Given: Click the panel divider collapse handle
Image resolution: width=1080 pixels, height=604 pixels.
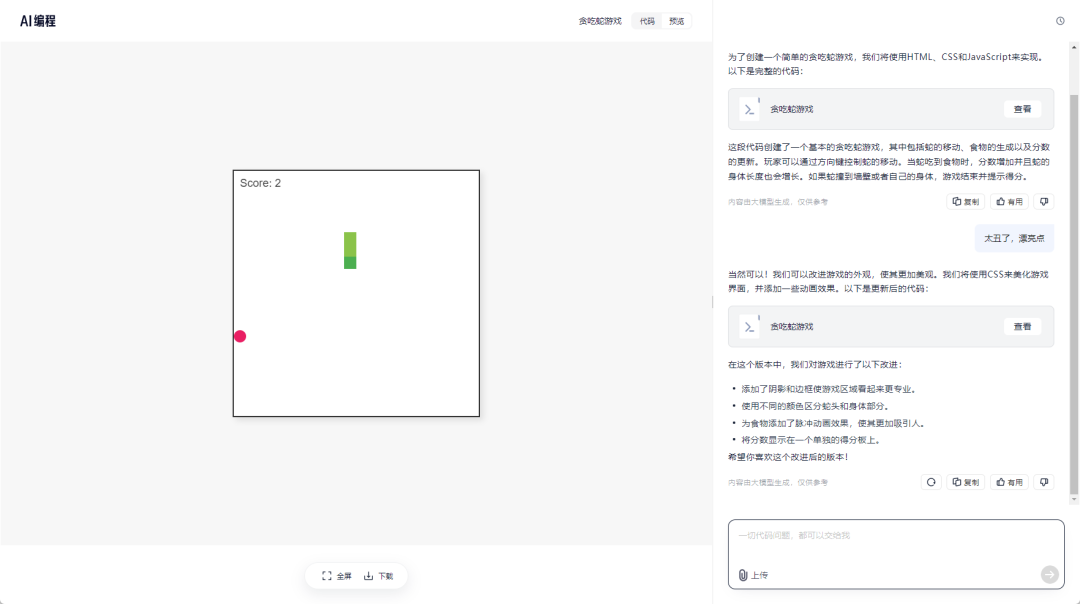Looking at the screenshot, I should coord(712,302).
